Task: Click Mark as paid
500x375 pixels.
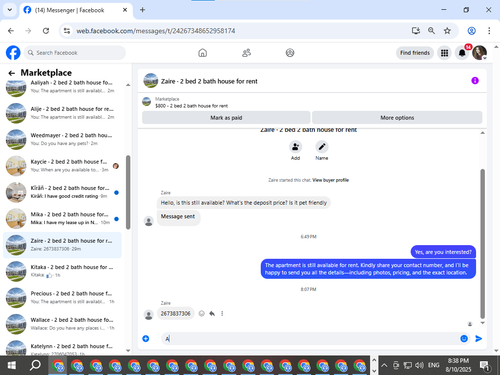Action: tap(226, 118)
